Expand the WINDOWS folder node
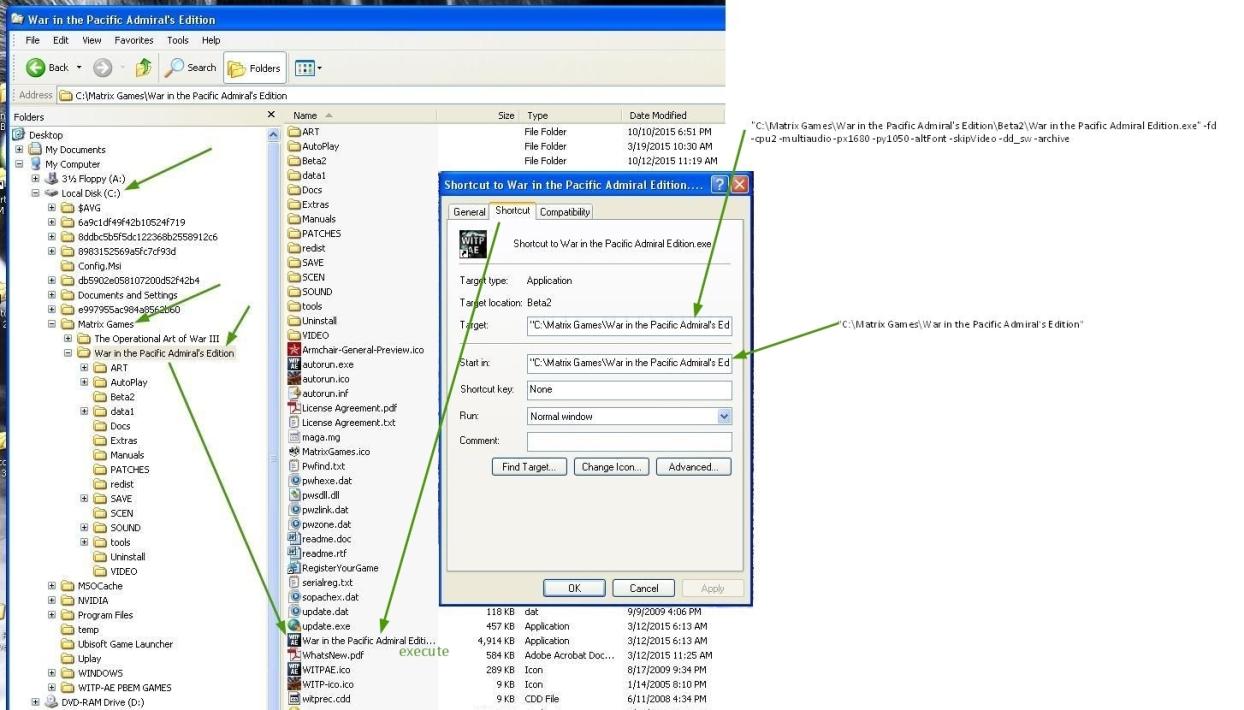 [52, 673]
